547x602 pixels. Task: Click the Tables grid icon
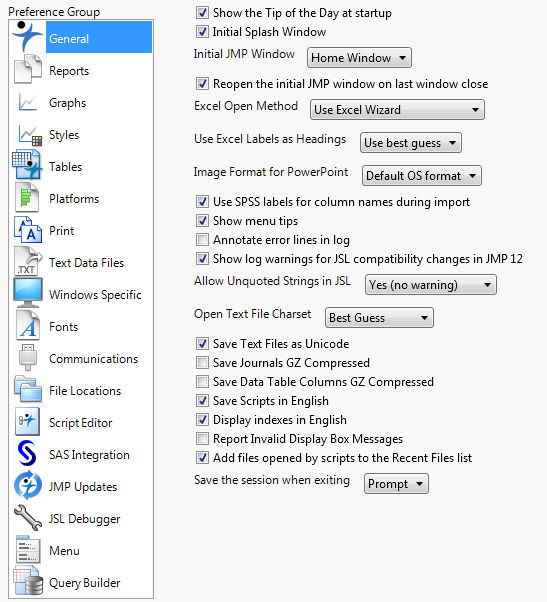point(26,165)
